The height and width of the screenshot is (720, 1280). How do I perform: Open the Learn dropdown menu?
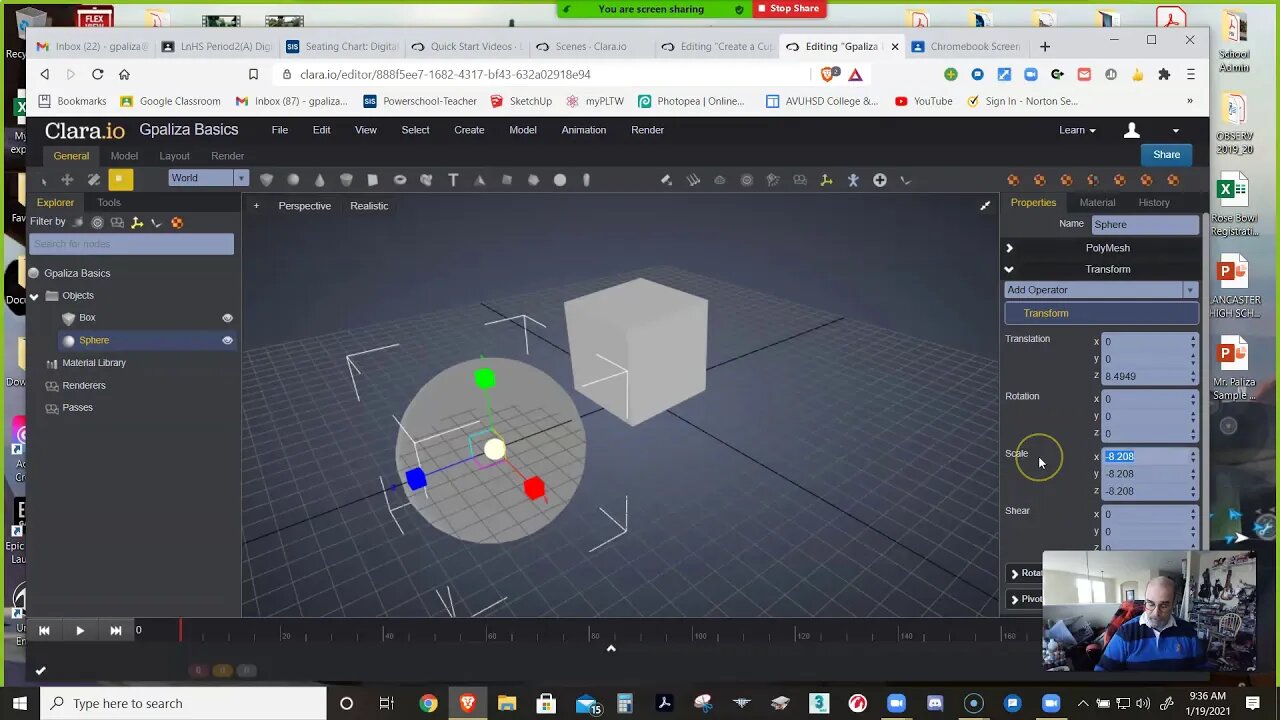[x=1077, y=130]
